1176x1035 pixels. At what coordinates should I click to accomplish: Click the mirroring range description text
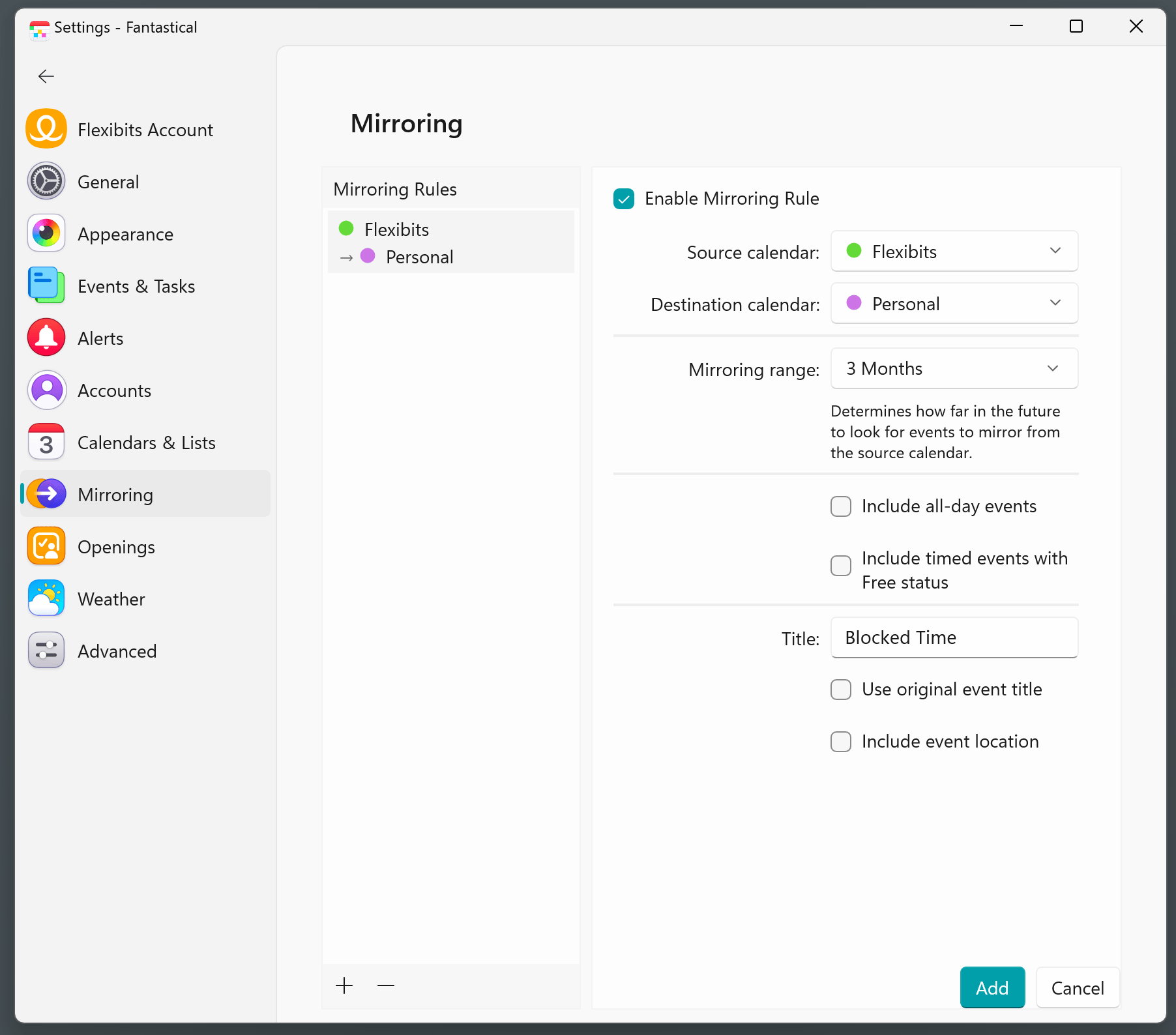tap(945, 431)
